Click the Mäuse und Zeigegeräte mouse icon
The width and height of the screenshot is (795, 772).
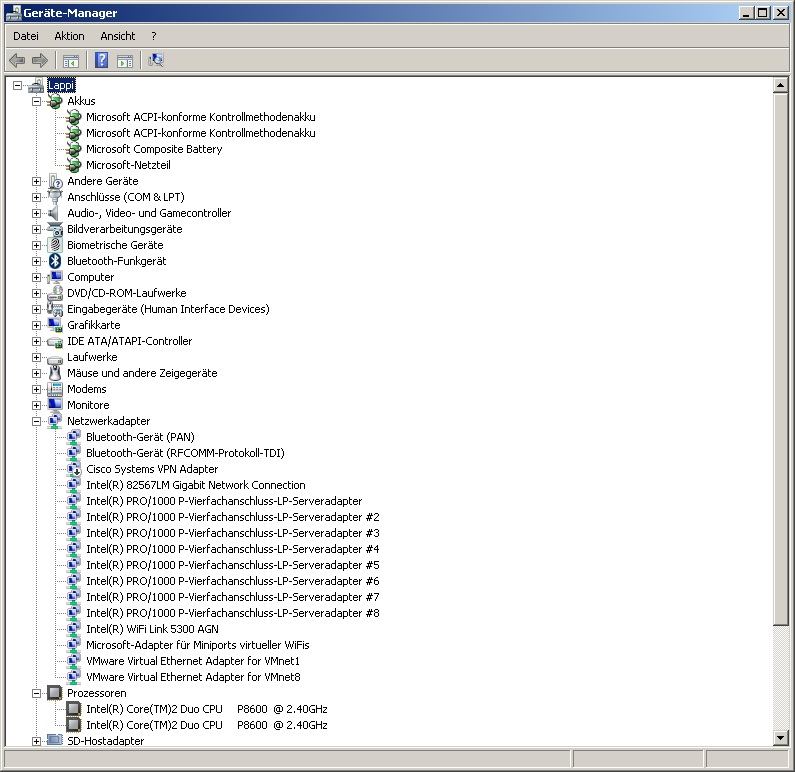coord(55,373)
